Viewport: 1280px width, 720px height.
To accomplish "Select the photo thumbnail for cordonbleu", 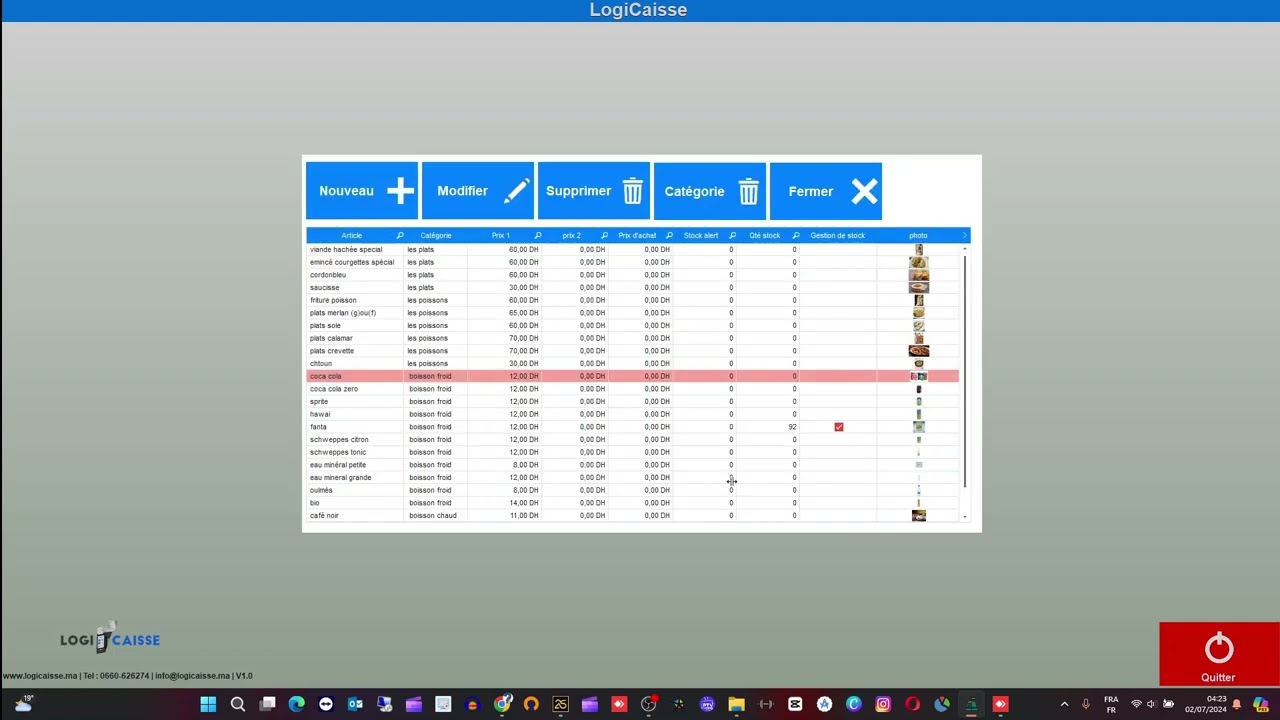I will tap(919, 275).
